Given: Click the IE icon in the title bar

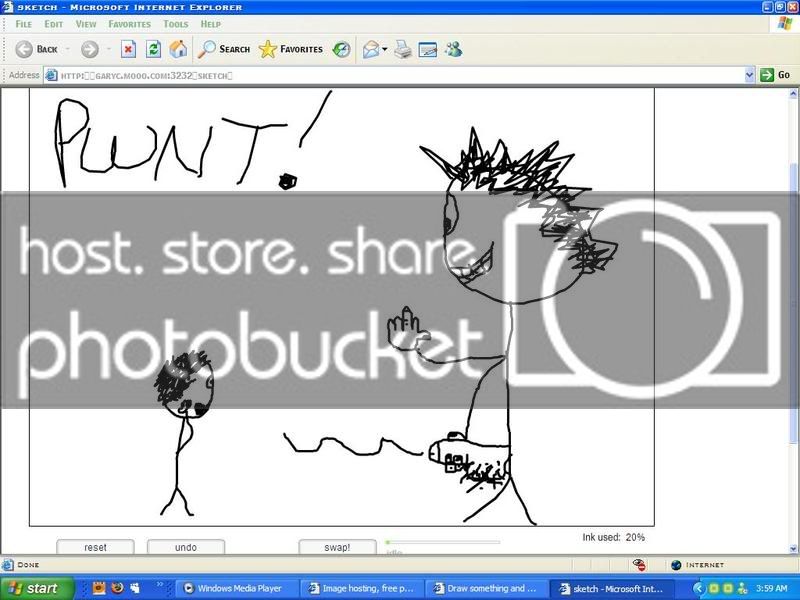Looking at the screenshot, I should click(x=8, y=7).
